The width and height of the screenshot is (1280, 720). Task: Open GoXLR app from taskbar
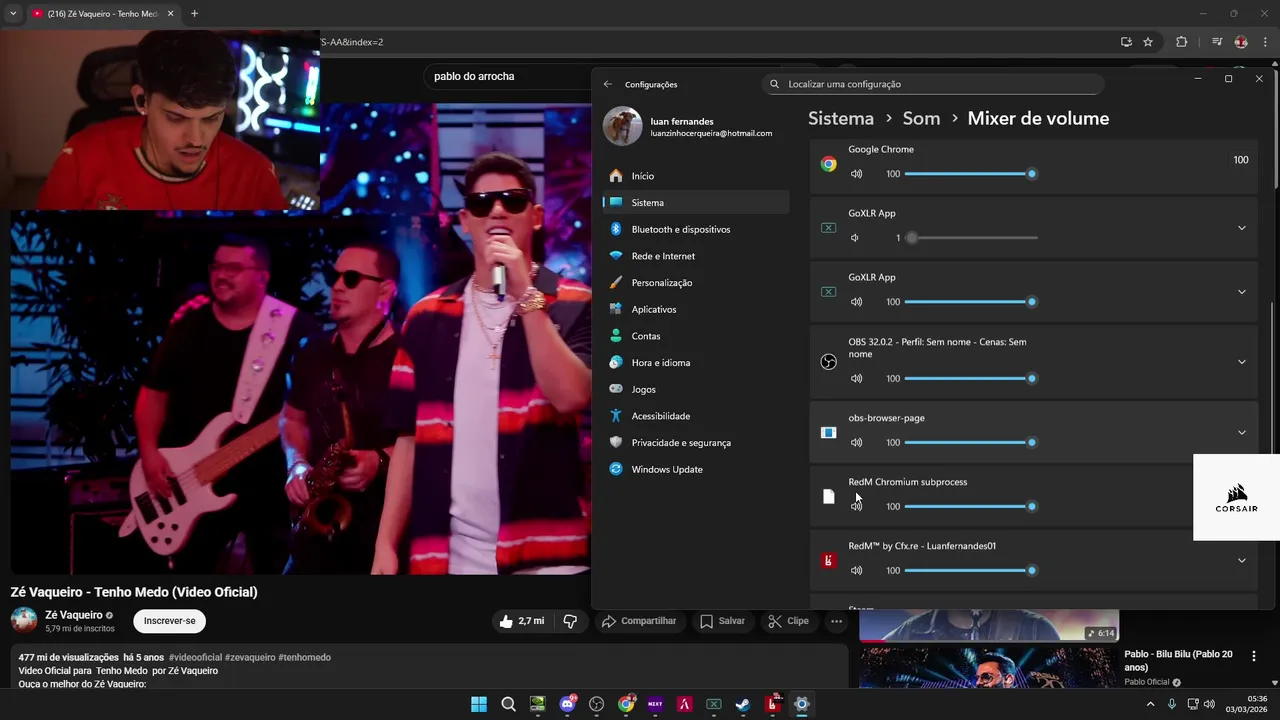point(714,704)
